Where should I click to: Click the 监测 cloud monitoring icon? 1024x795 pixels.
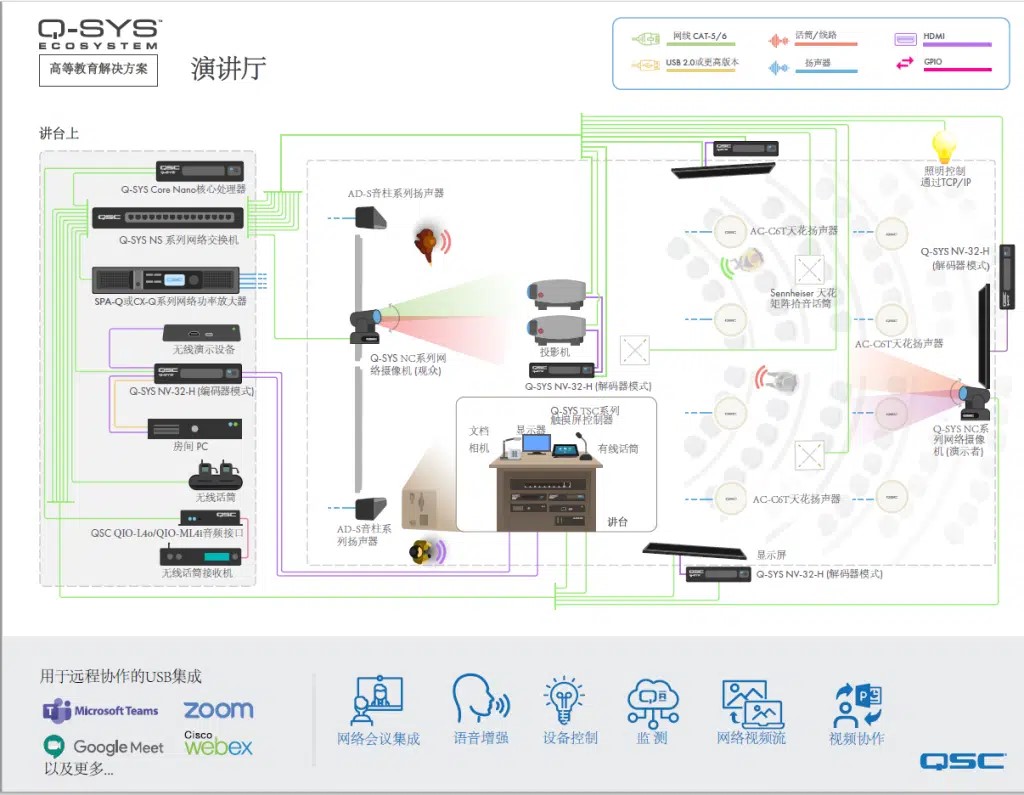point(652,703)
